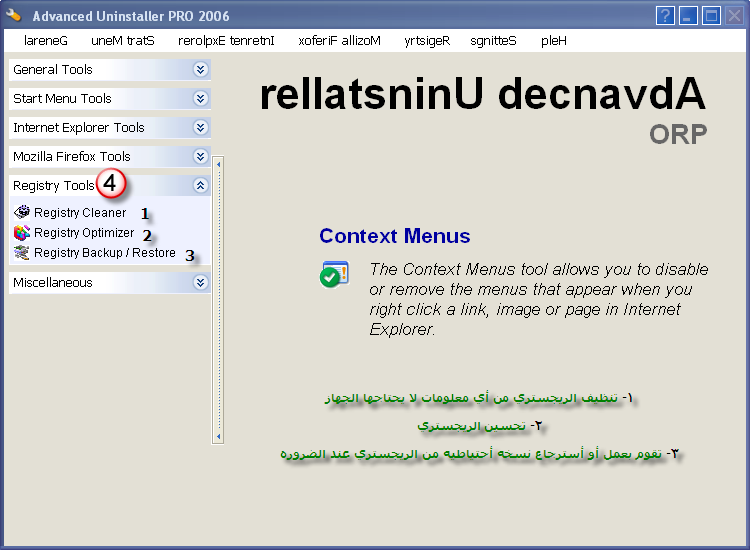
Task: Click the dotted splitter bar beside sidebar
Action: 218,300
